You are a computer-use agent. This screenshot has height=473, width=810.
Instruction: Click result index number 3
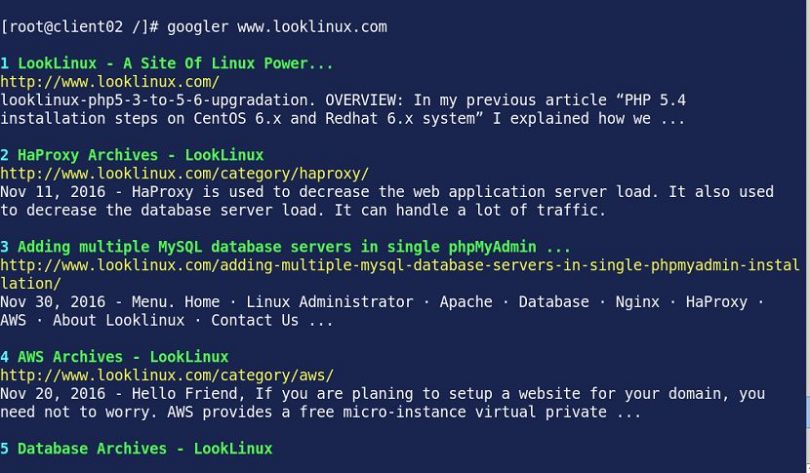5,247
